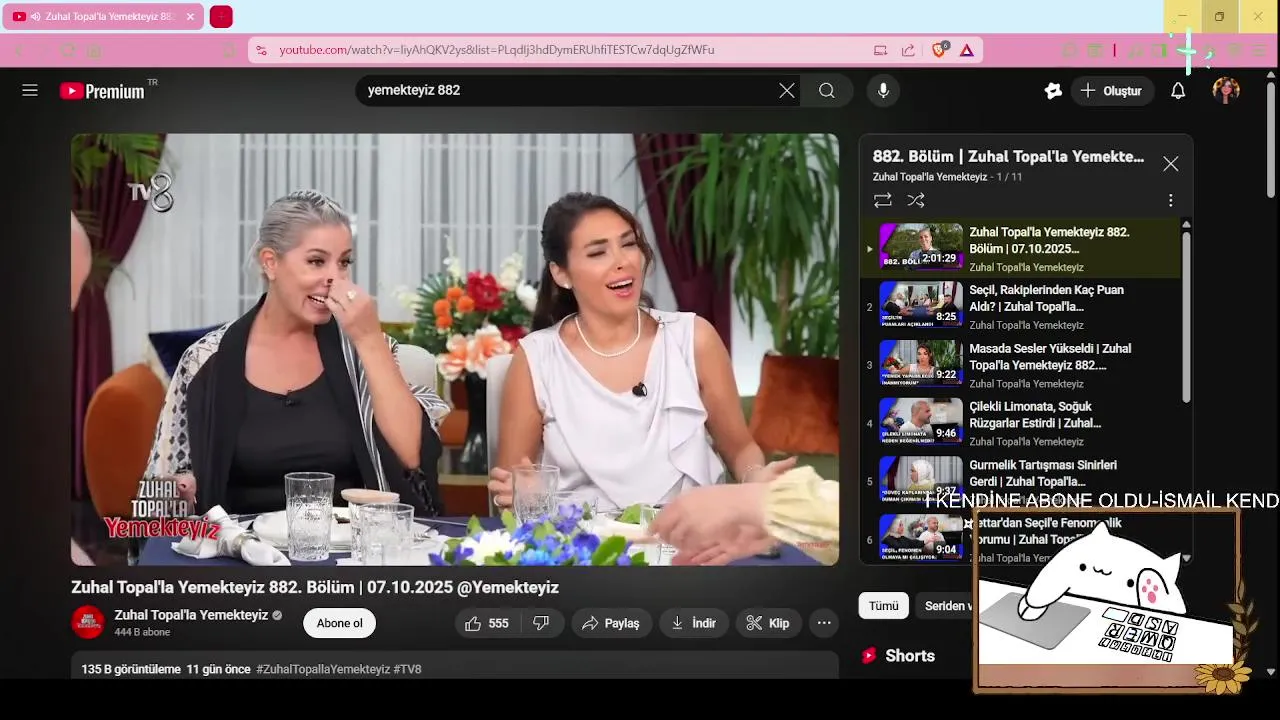
Task: Download the video via İndir
Action: (x=694, y=623)
